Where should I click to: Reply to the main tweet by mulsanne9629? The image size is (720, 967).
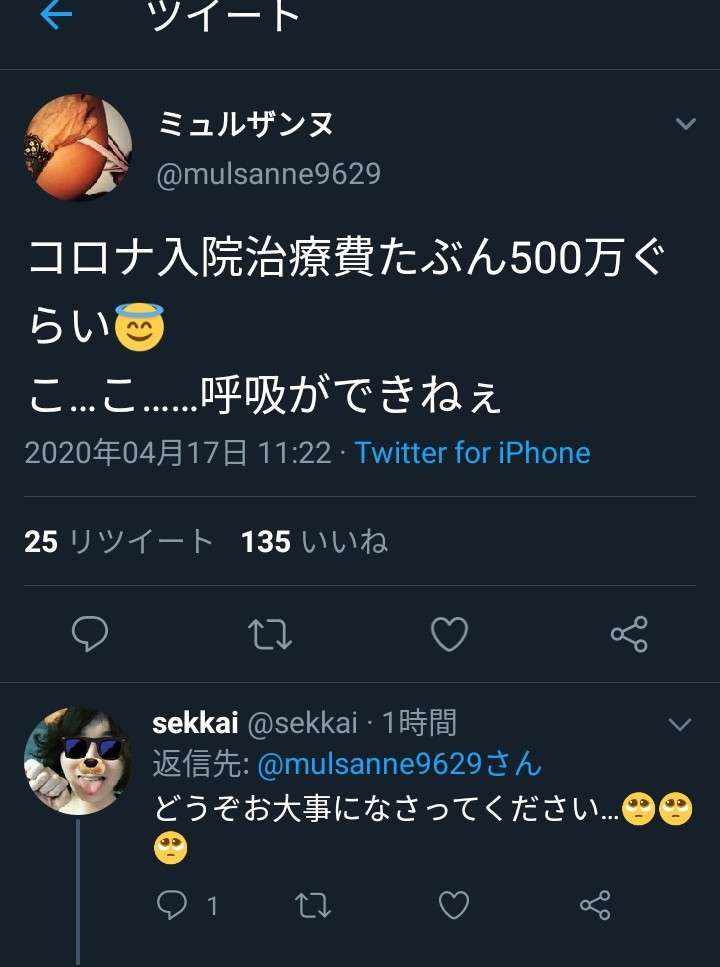pyautogui.click(x=90, y=633)
